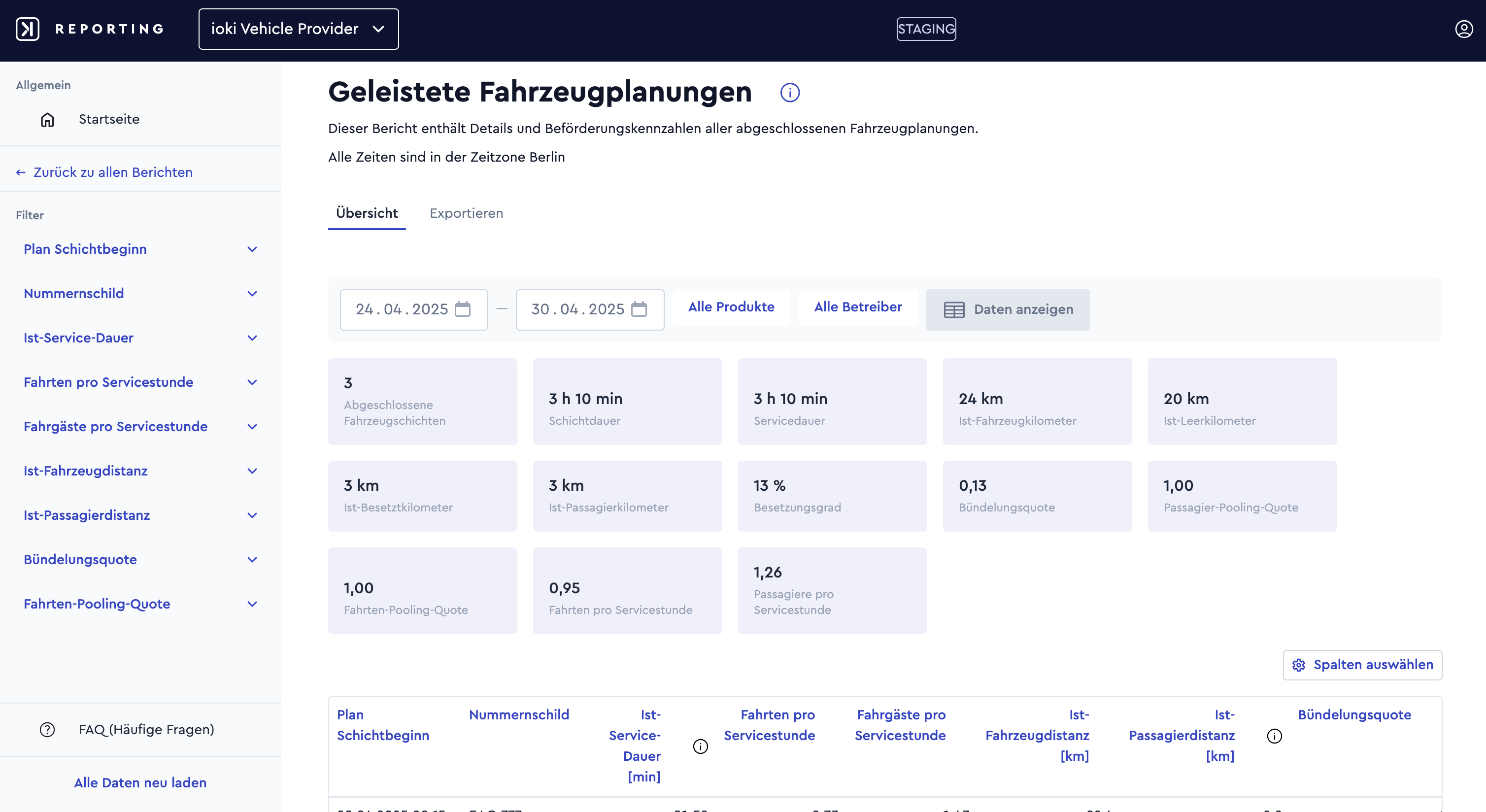1486x812 pixels.
Task: Expand the Ist-Fahrzeugdistanz filter
Action: point(140,471)
